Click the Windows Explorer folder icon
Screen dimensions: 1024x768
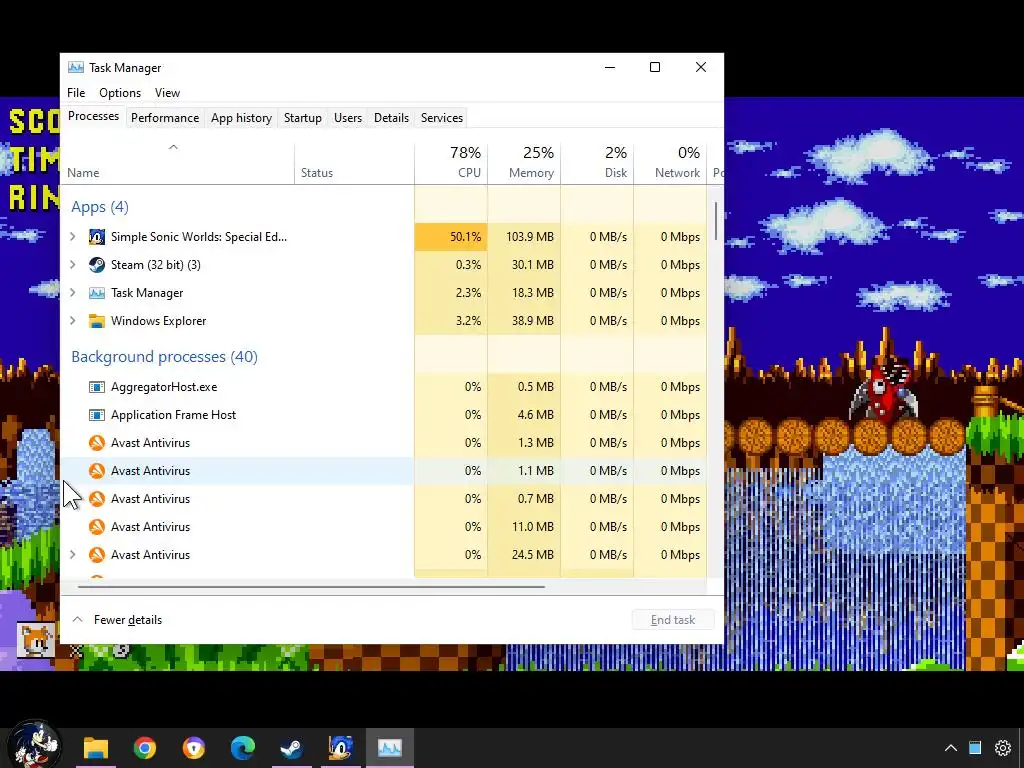97,321
